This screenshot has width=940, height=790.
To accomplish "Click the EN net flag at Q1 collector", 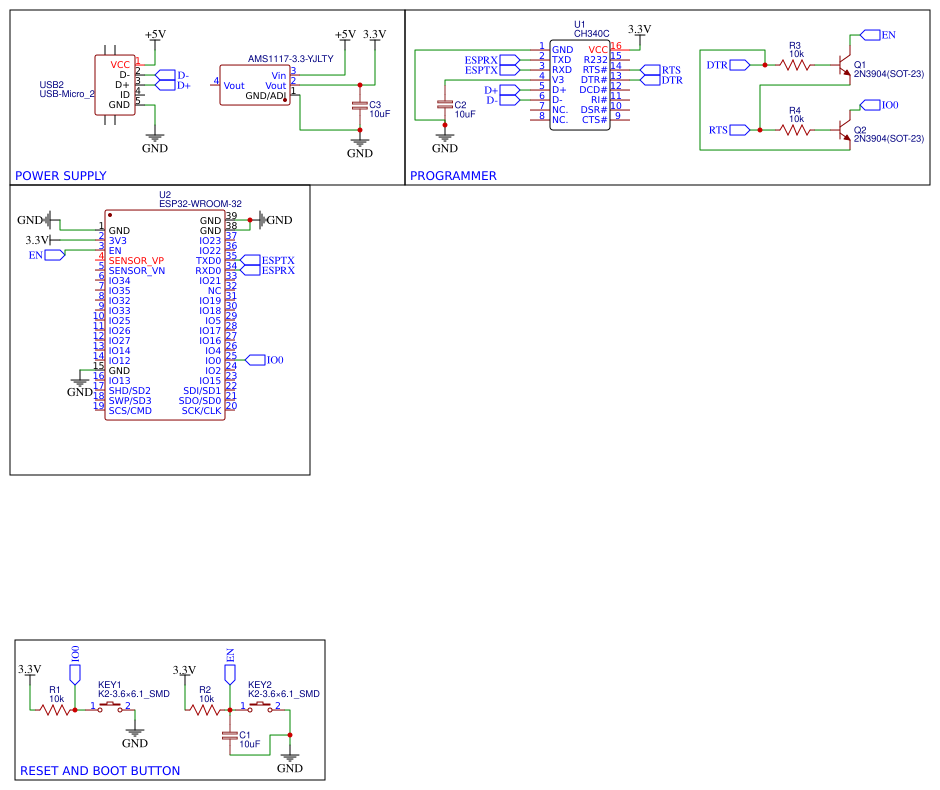I will point(878,35).
